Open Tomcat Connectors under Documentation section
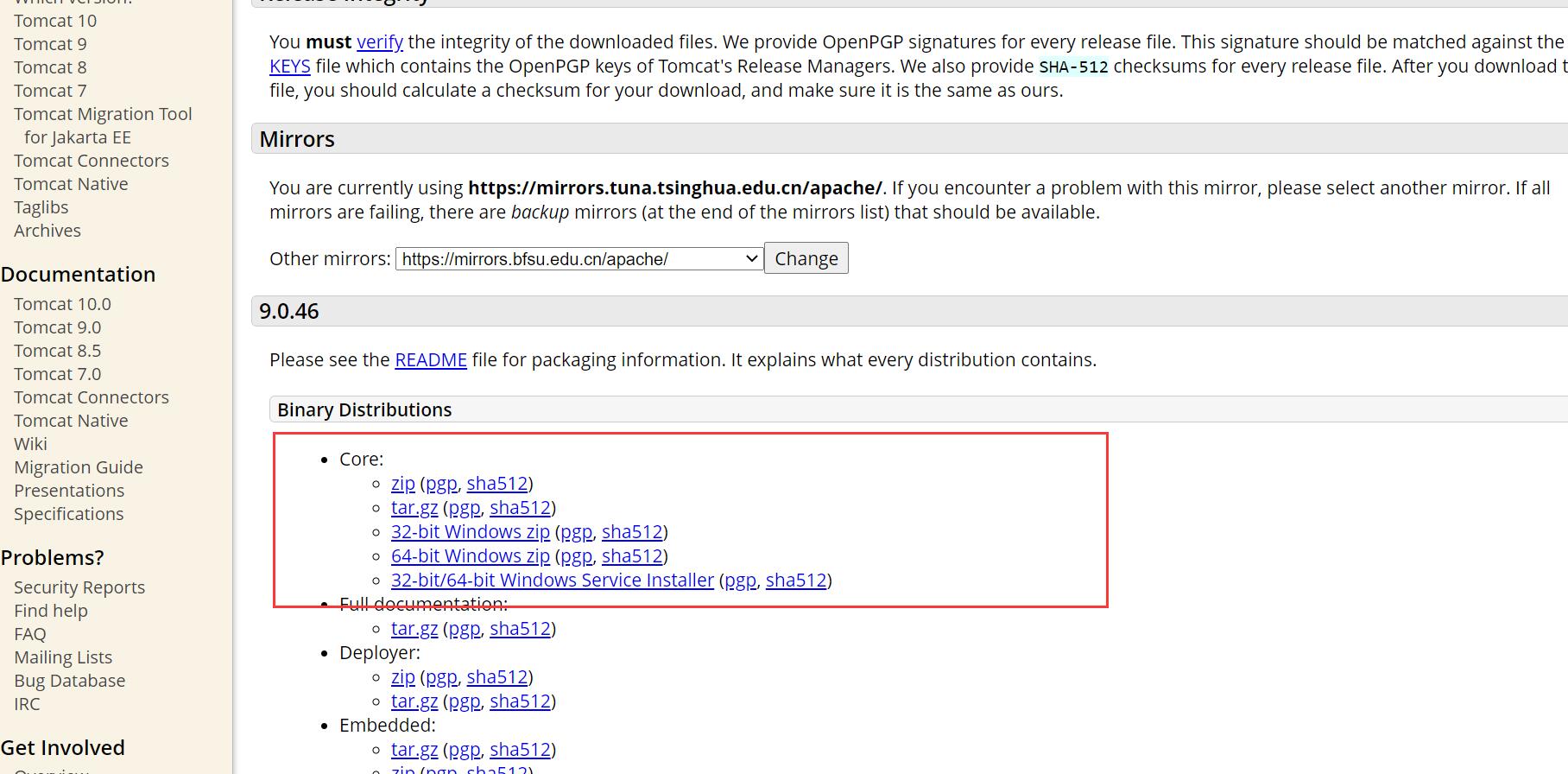The height and width of the screenshot is (774, 1568). [92, 397]
